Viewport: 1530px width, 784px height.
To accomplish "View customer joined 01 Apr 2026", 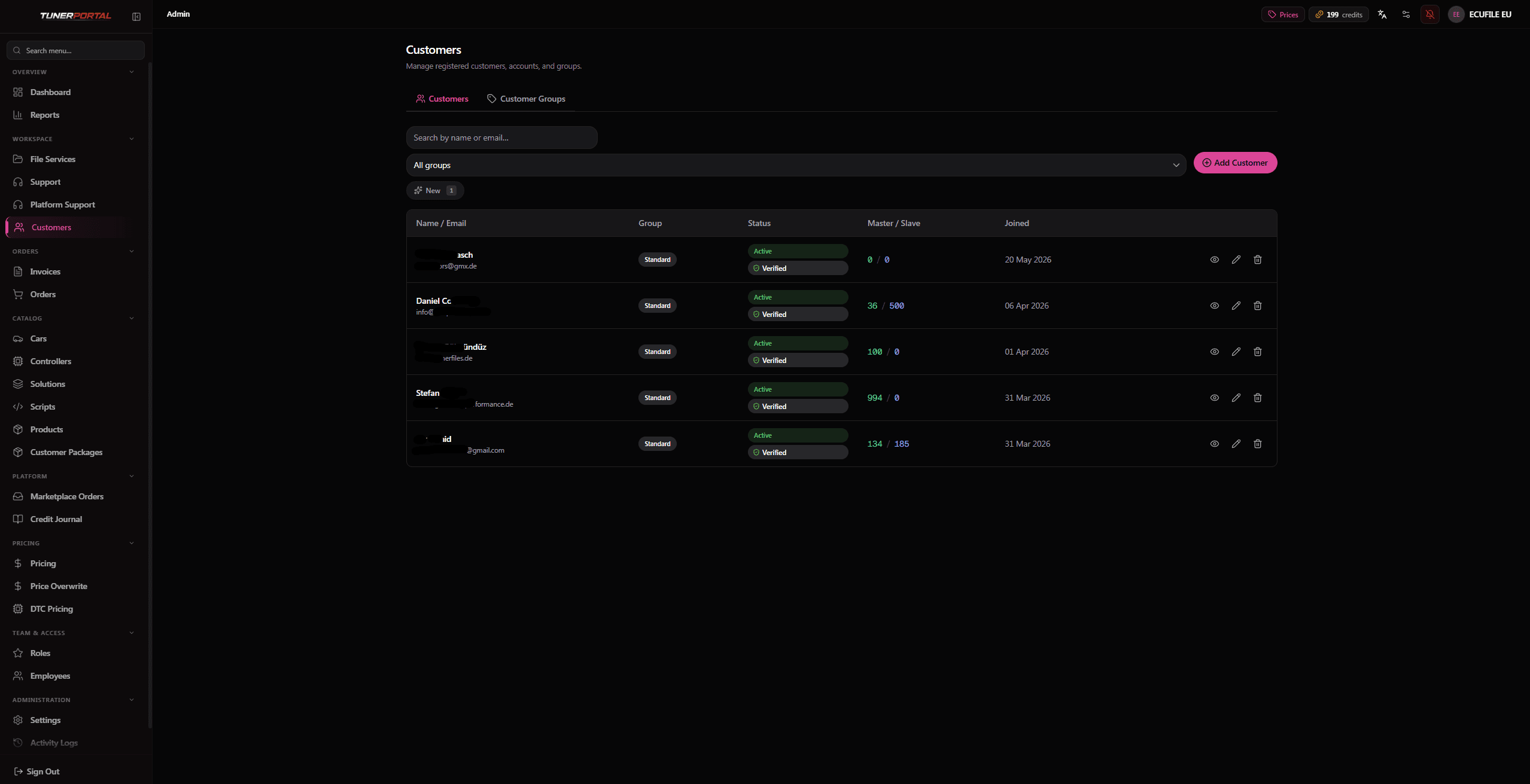I will [x=1215, y=352].
